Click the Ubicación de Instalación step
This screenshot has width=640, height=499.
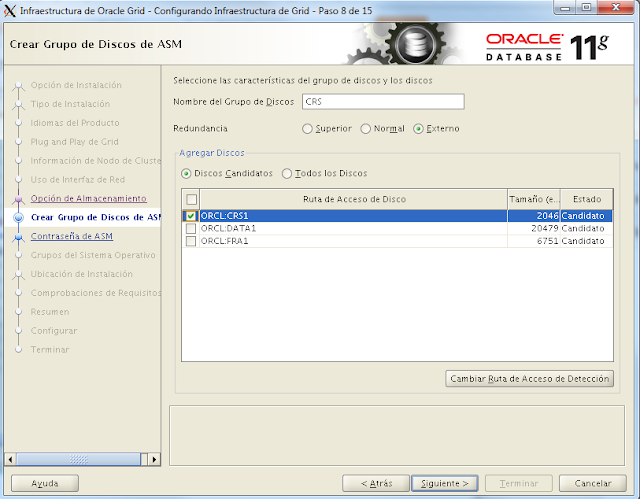pyautogui.click(x=82, y=274)
